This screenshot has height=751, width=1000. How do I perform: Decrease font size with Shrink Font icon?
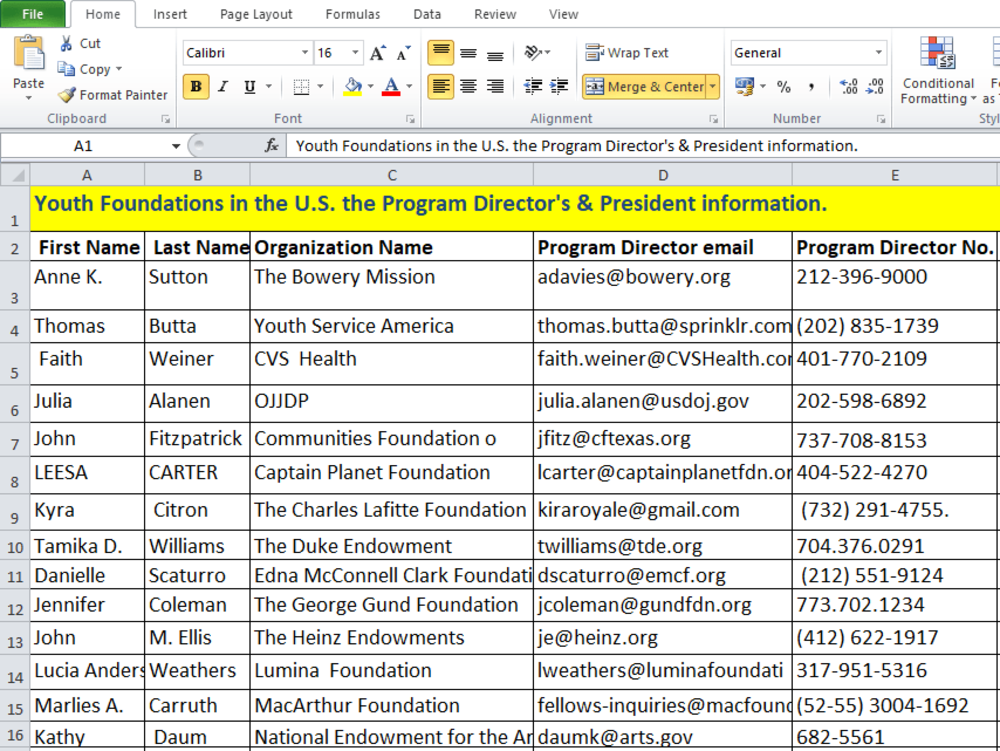[x=404, y=53]
